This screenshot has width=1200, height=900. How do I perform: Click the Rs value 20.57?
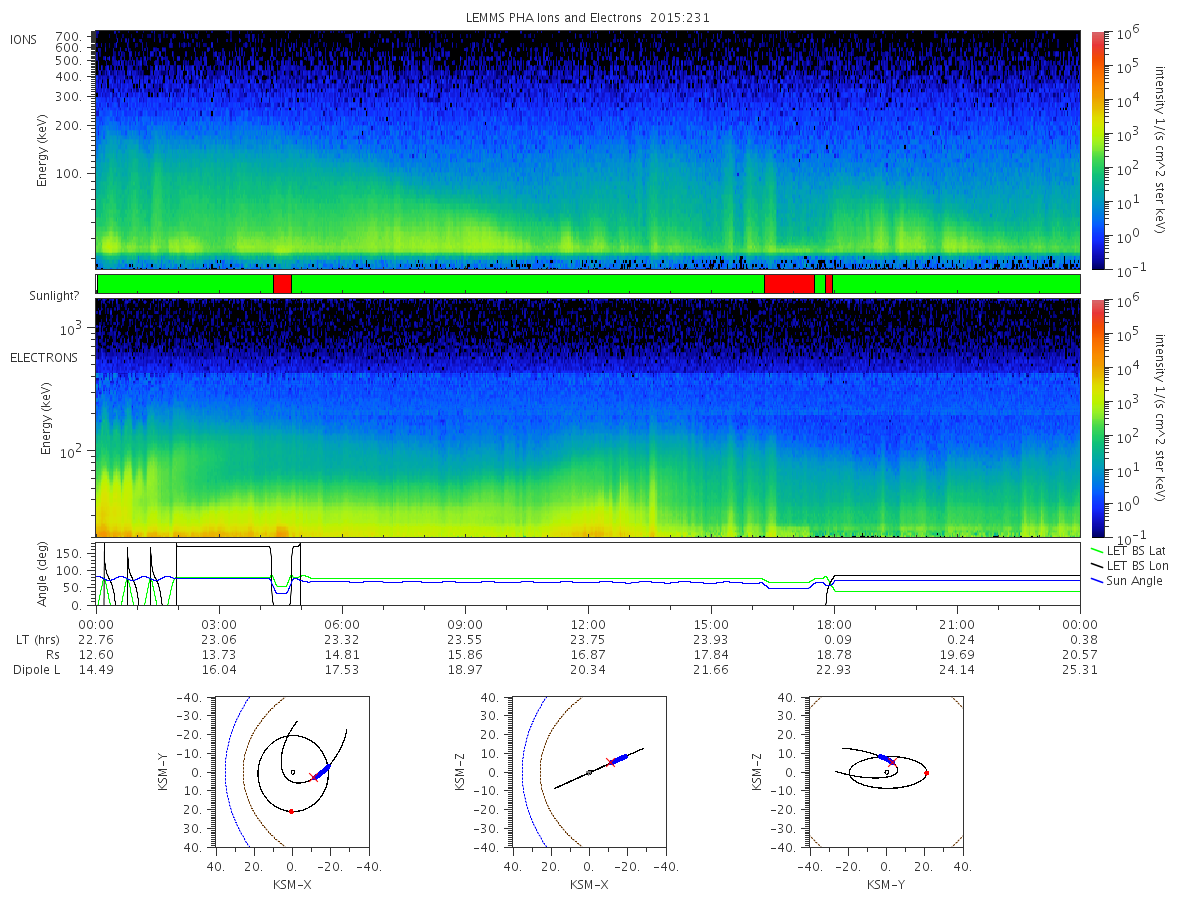pos(1080,654)
